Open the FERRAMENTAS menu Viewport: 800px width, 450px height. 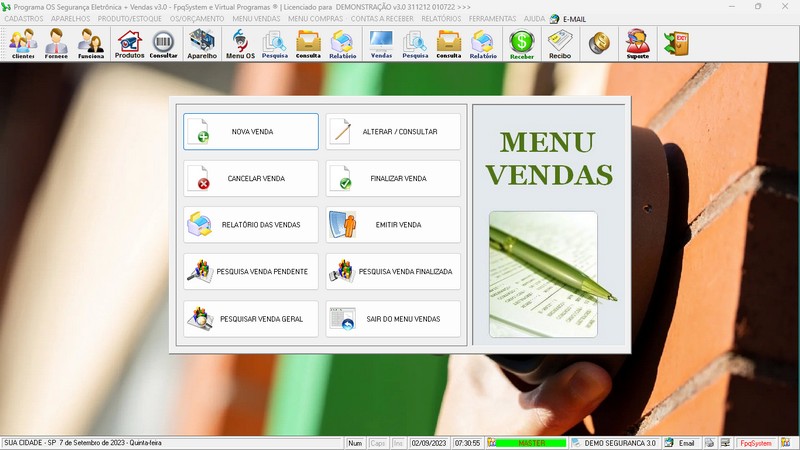(492, 19)
